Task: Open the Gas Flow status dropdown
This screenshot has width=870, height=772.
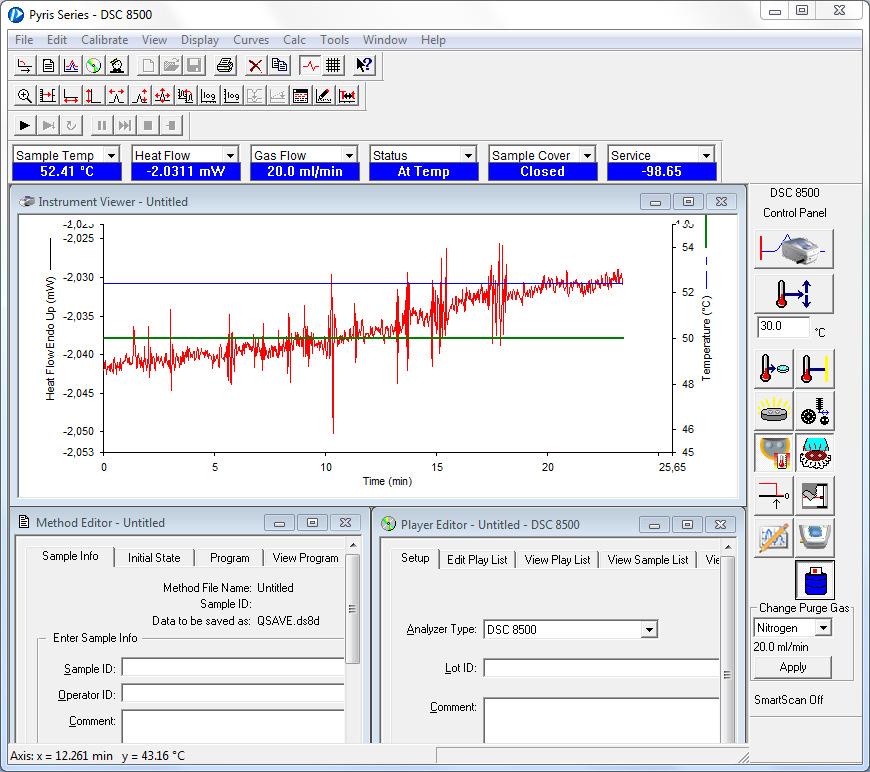Action: (x=349, y=155)
